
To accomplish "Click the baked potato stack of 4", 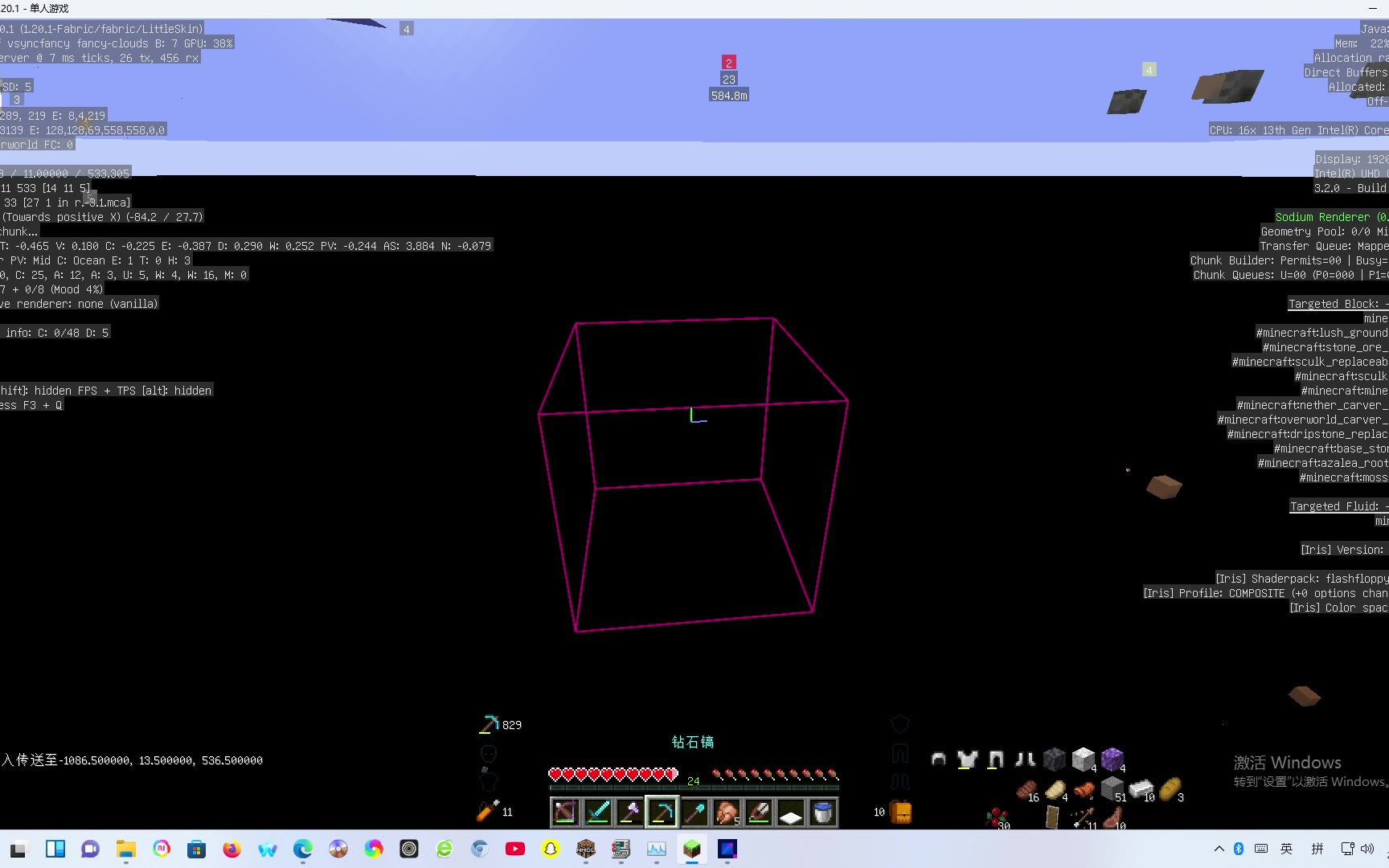I will coord(1055,790).
